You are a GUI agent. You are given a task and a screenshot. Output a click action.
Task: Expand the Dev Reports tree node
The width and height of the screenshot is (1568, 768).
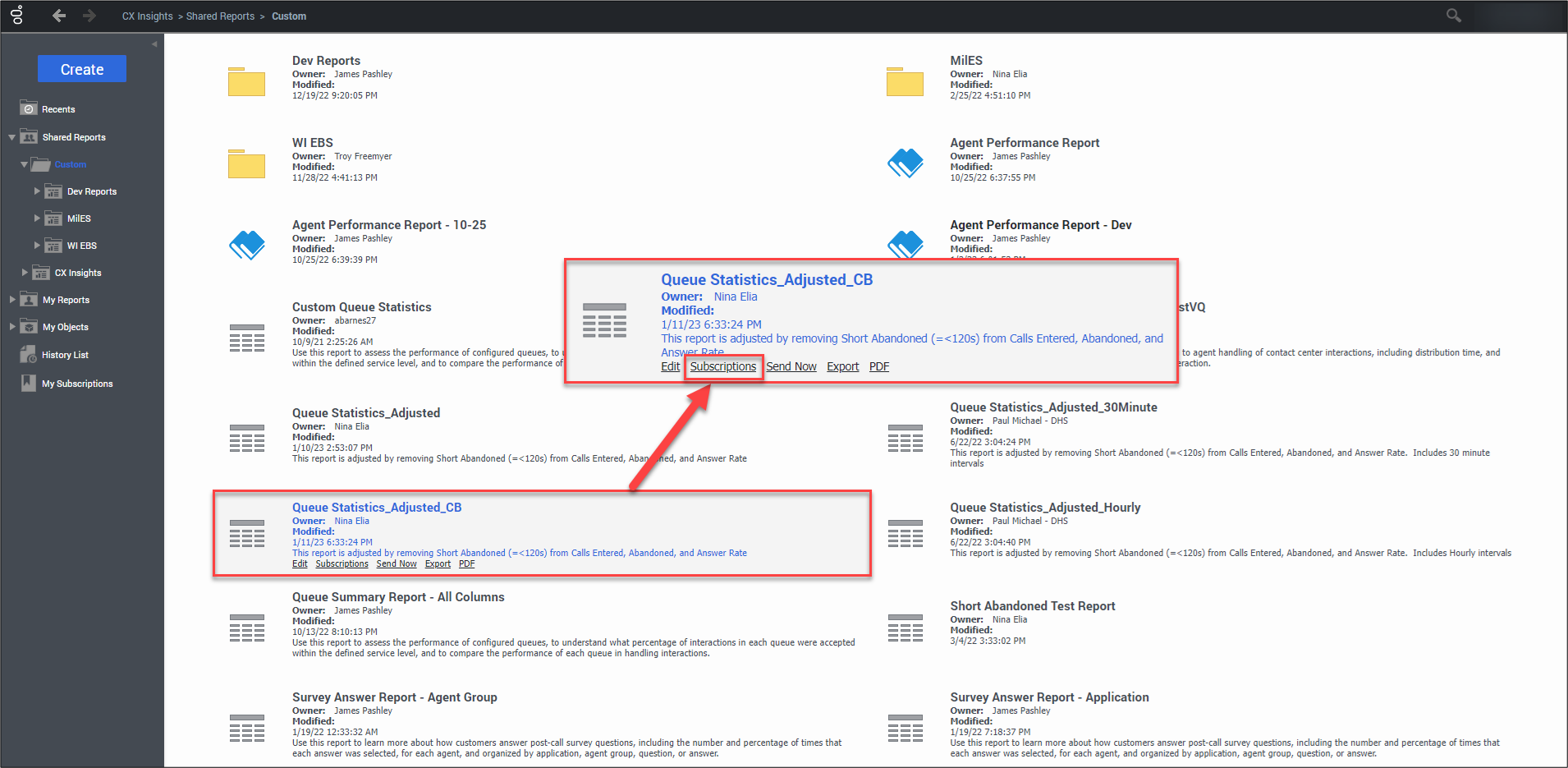(x=37, y=191)
